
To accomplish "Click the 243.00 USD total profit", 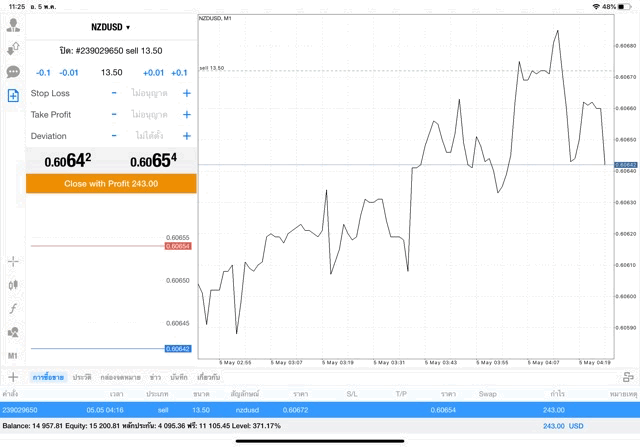I will click(563, 426).
